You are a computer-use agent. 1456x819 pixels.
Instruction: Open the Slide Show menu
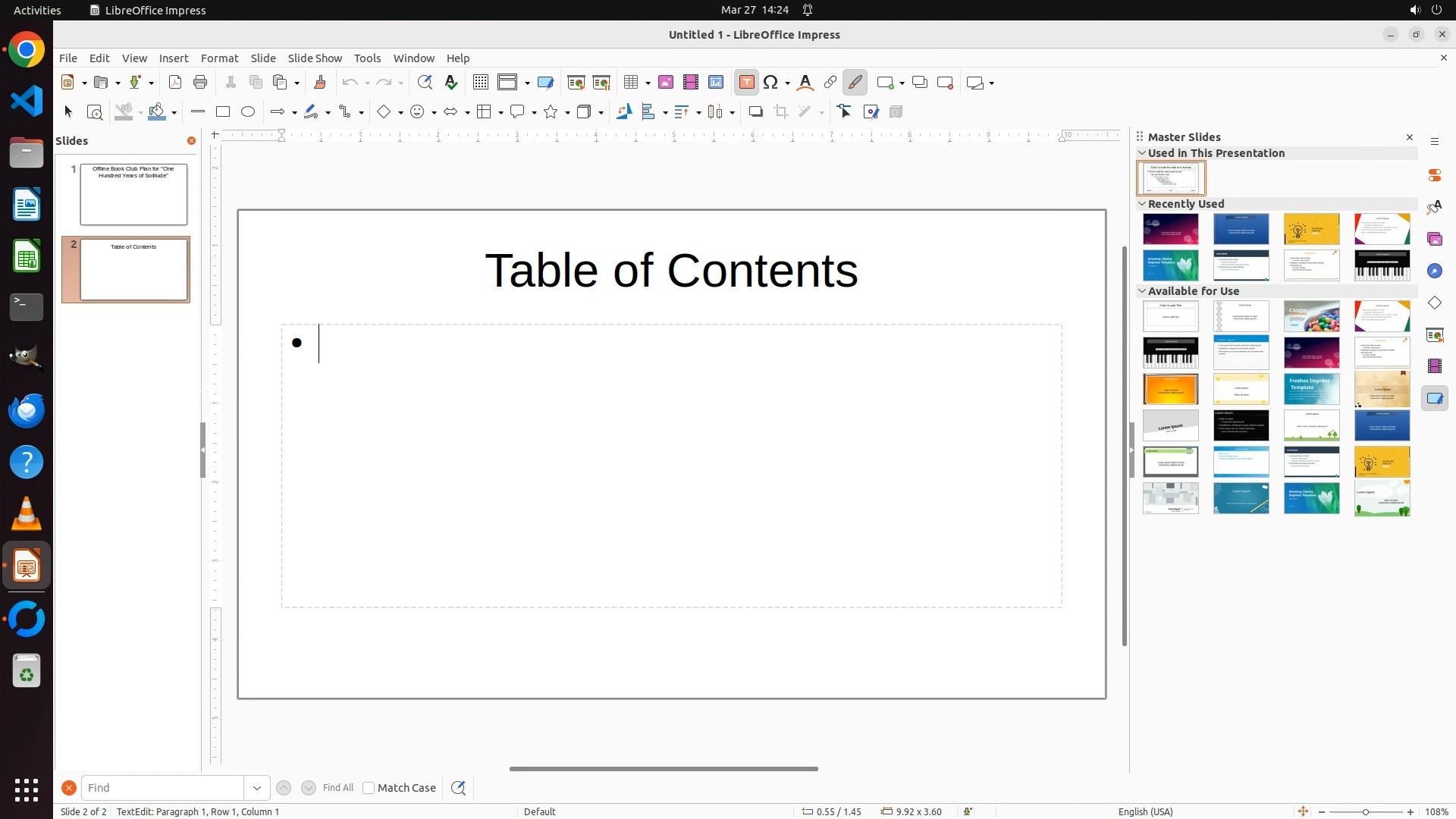click(315, 58)
